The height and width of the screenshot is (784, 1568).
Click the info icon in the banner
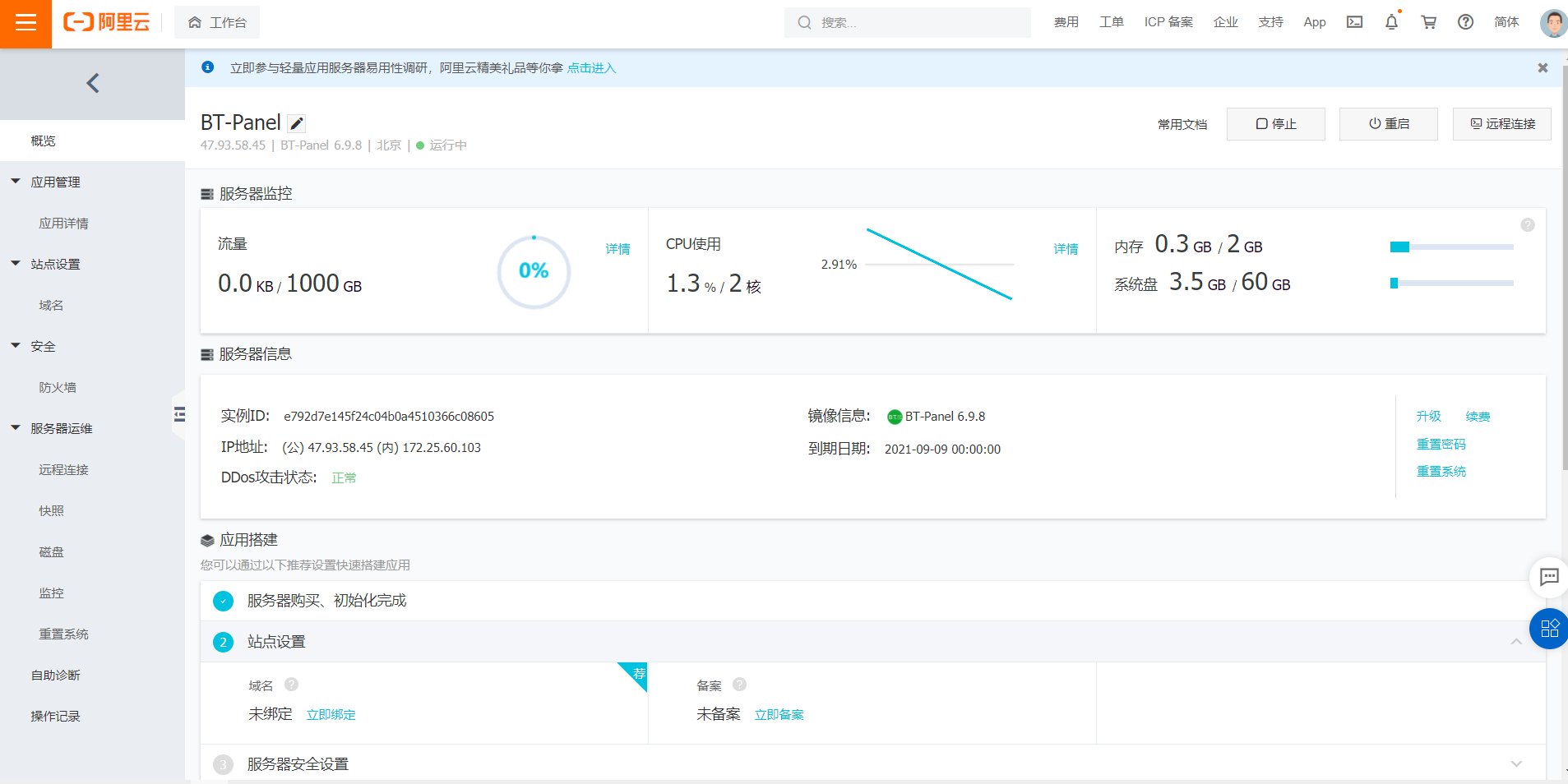[x=208, y=67]
